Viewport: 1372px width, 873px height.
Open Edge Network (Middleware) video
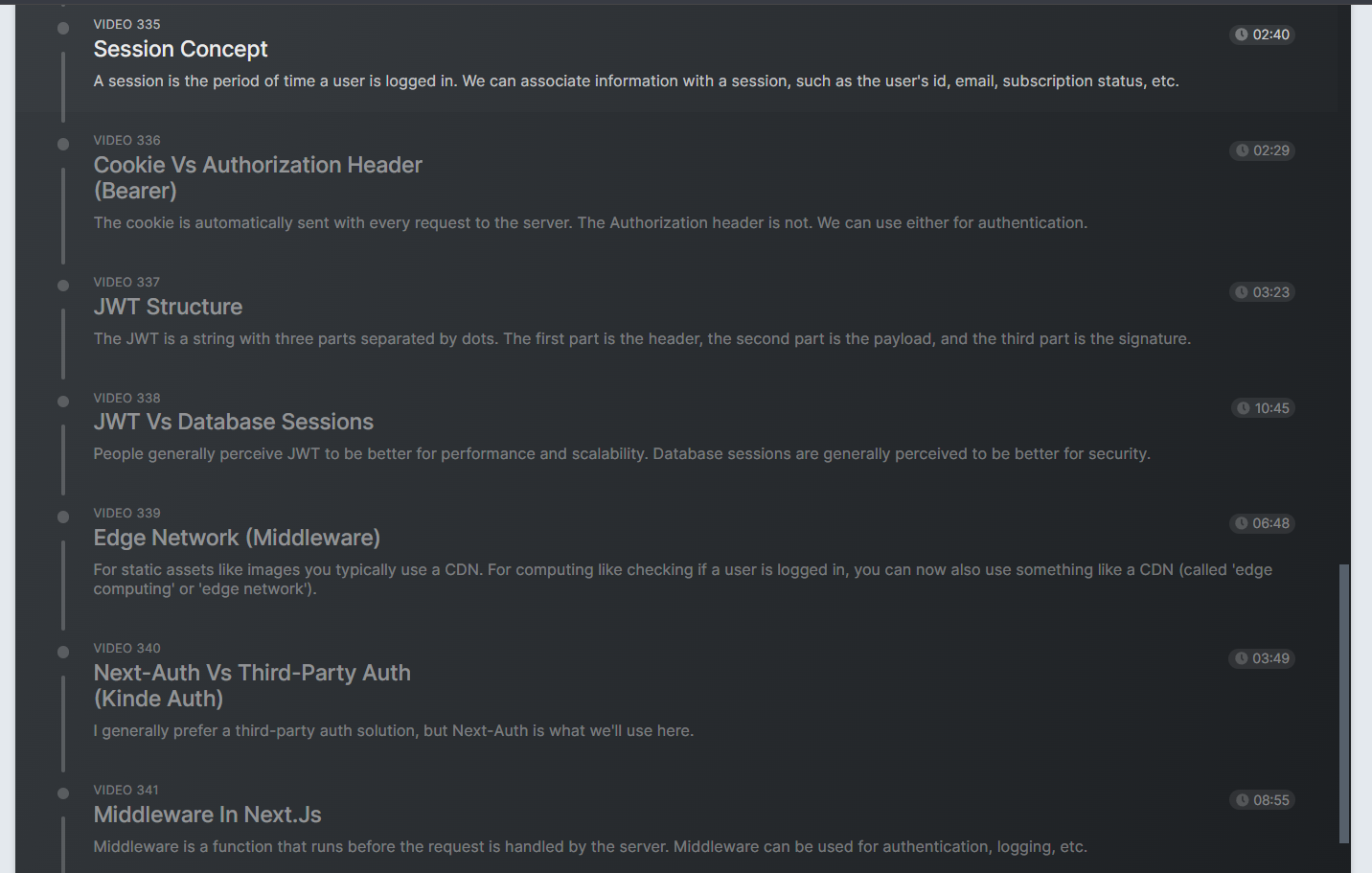click(237, 538)
